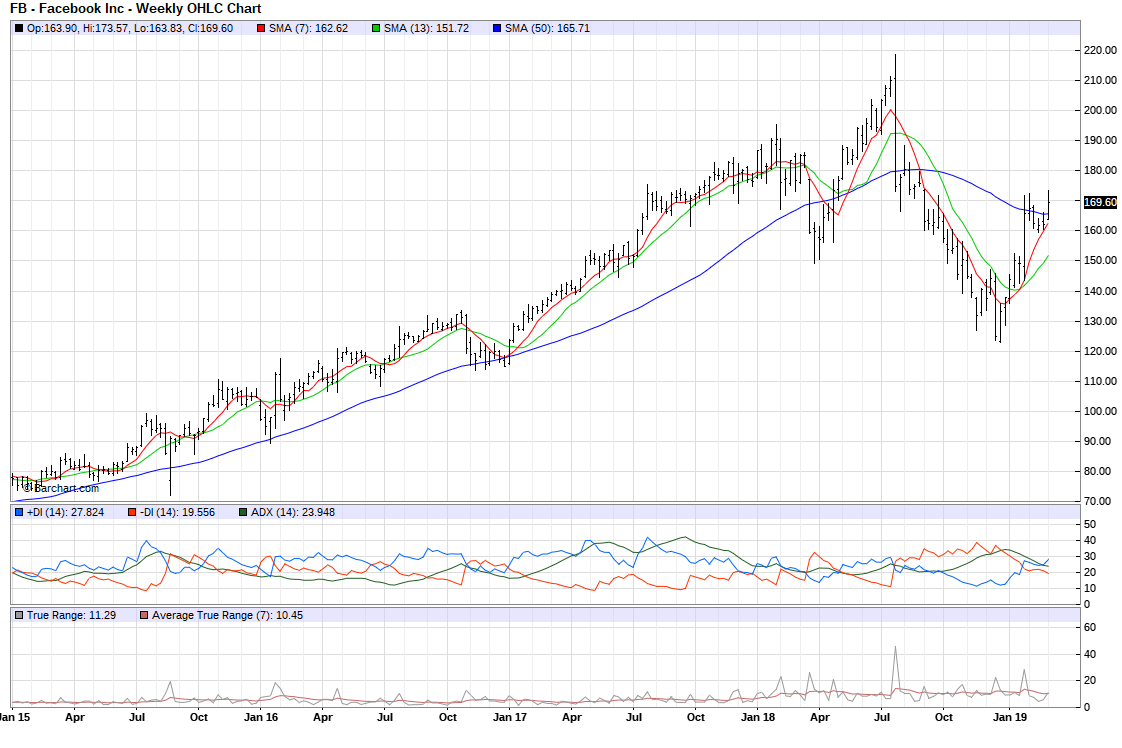1122x748 pixels.
Task: Click the Op:163.90 OHLC values text
Action: [130, 29]
